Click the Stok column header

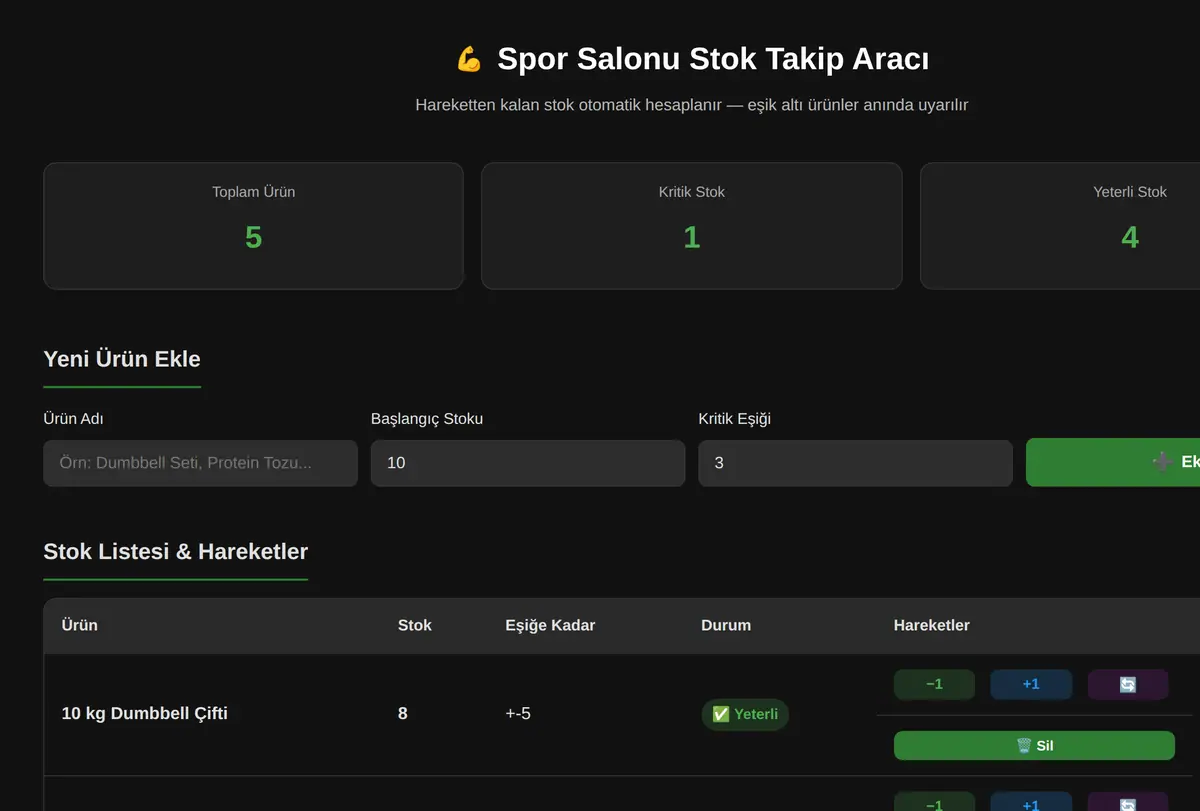point(415,625)
